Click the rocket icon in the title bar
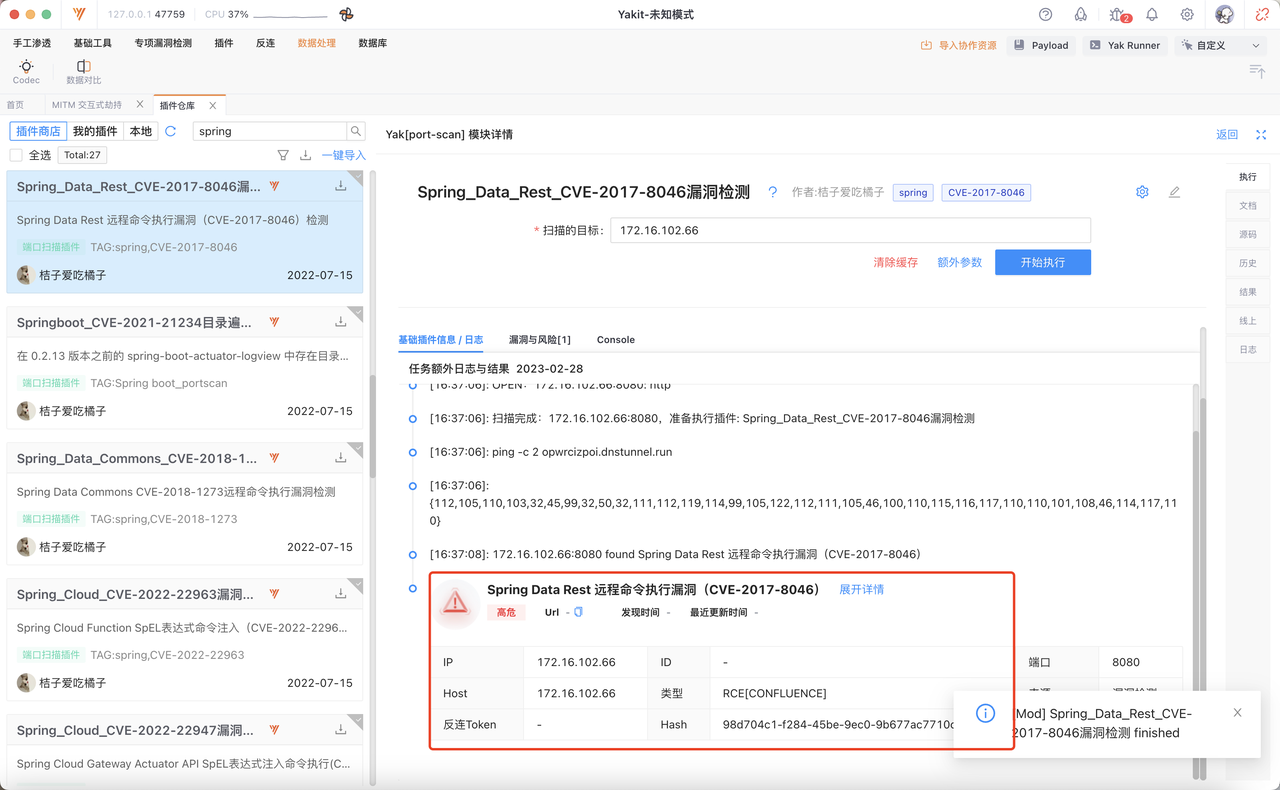1280x790 pixels. (1080, 15)
